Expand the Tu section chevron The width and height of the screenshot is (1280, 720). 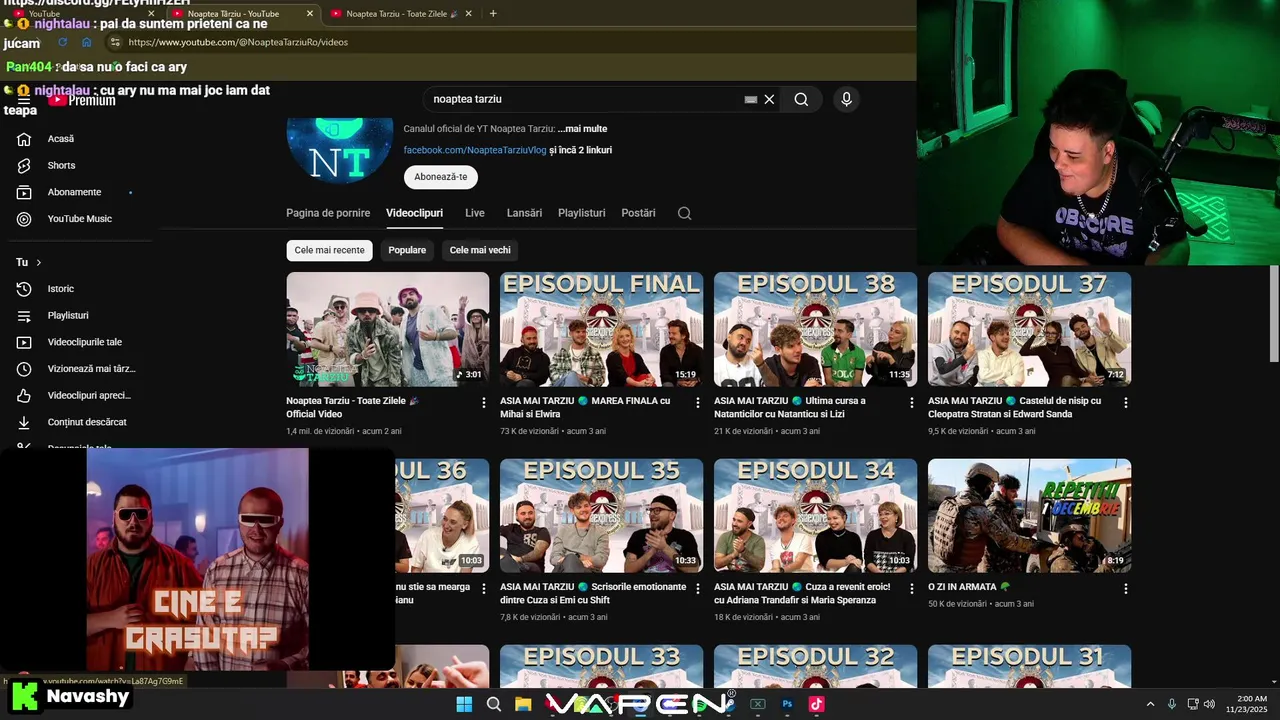pos(39,262)
